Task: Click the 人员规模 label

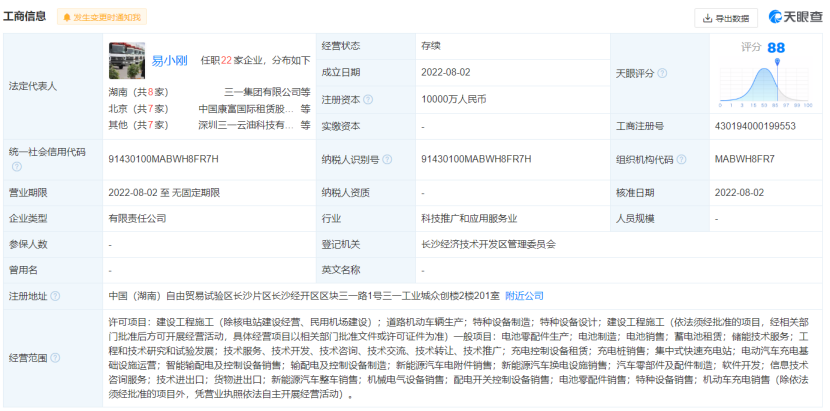Action: (x=635, y=219)
